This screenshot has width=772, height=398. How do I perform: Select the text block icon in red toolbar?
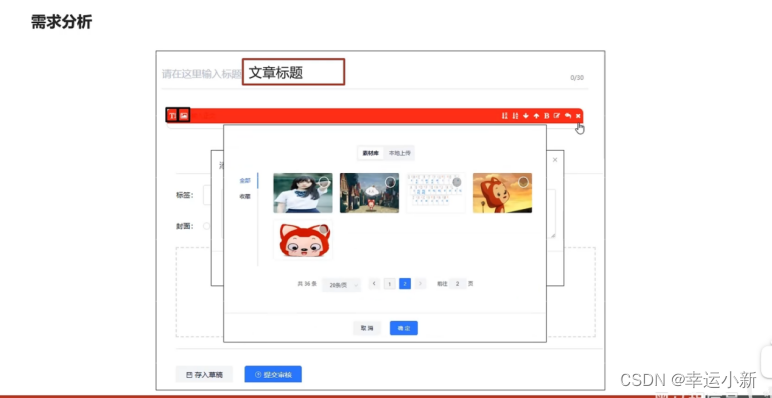click(x=172, y=116)
